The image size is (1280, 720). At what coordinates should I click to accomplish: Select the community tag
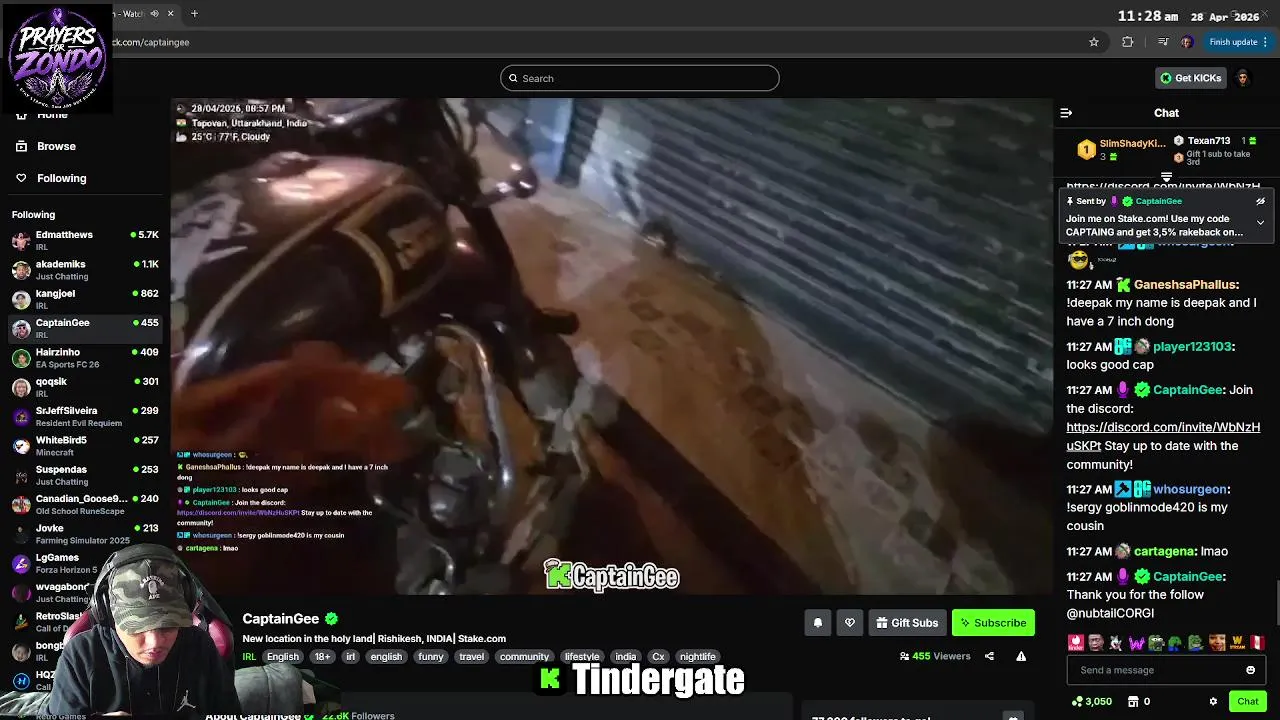point(524,657)
